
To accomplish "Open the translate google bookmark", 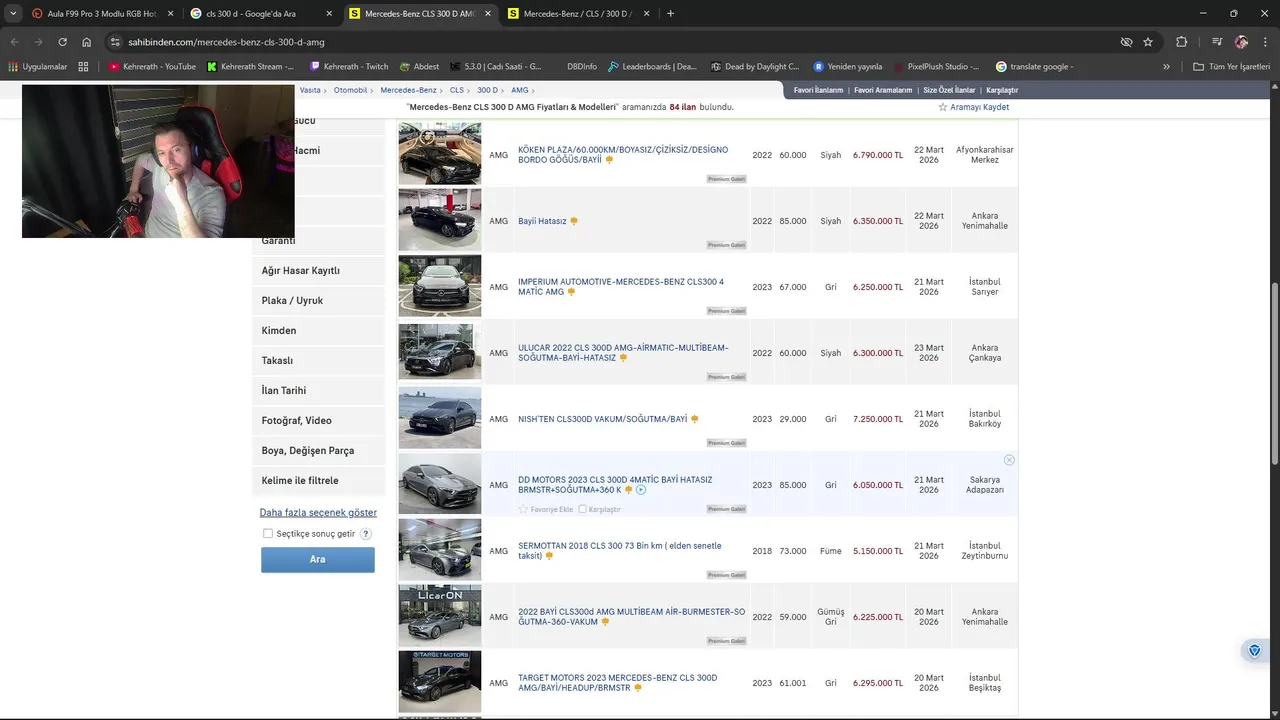I will click(x=1035, y=67).
